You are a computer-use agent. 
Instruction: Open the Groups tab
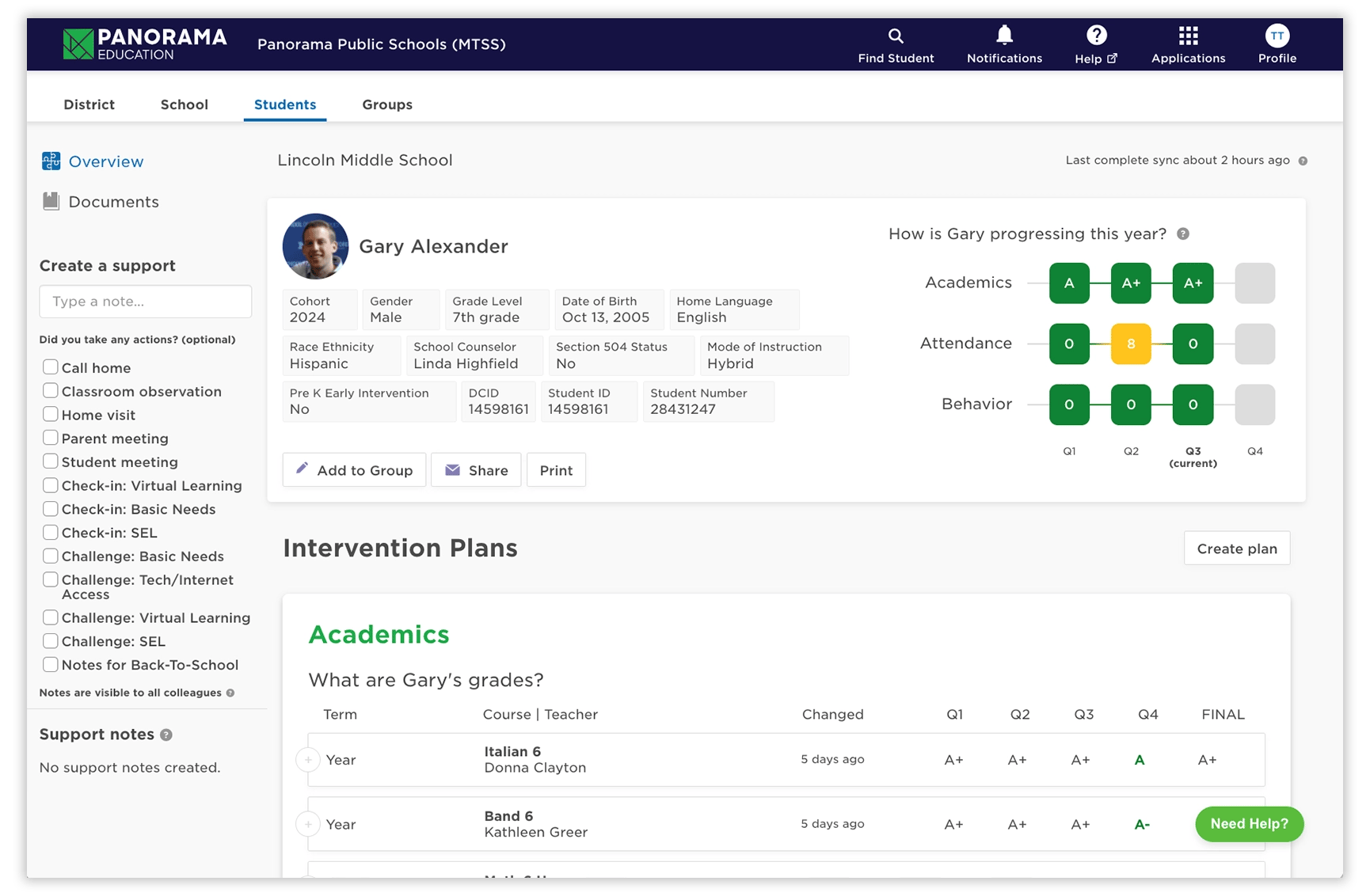click(387, 104)
